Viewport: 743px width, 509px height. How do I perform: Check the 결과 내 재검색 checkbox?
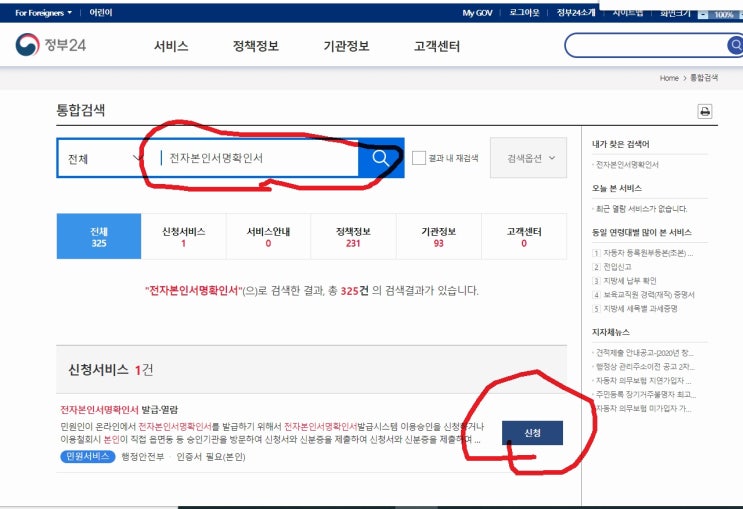(x=418, y=158)
